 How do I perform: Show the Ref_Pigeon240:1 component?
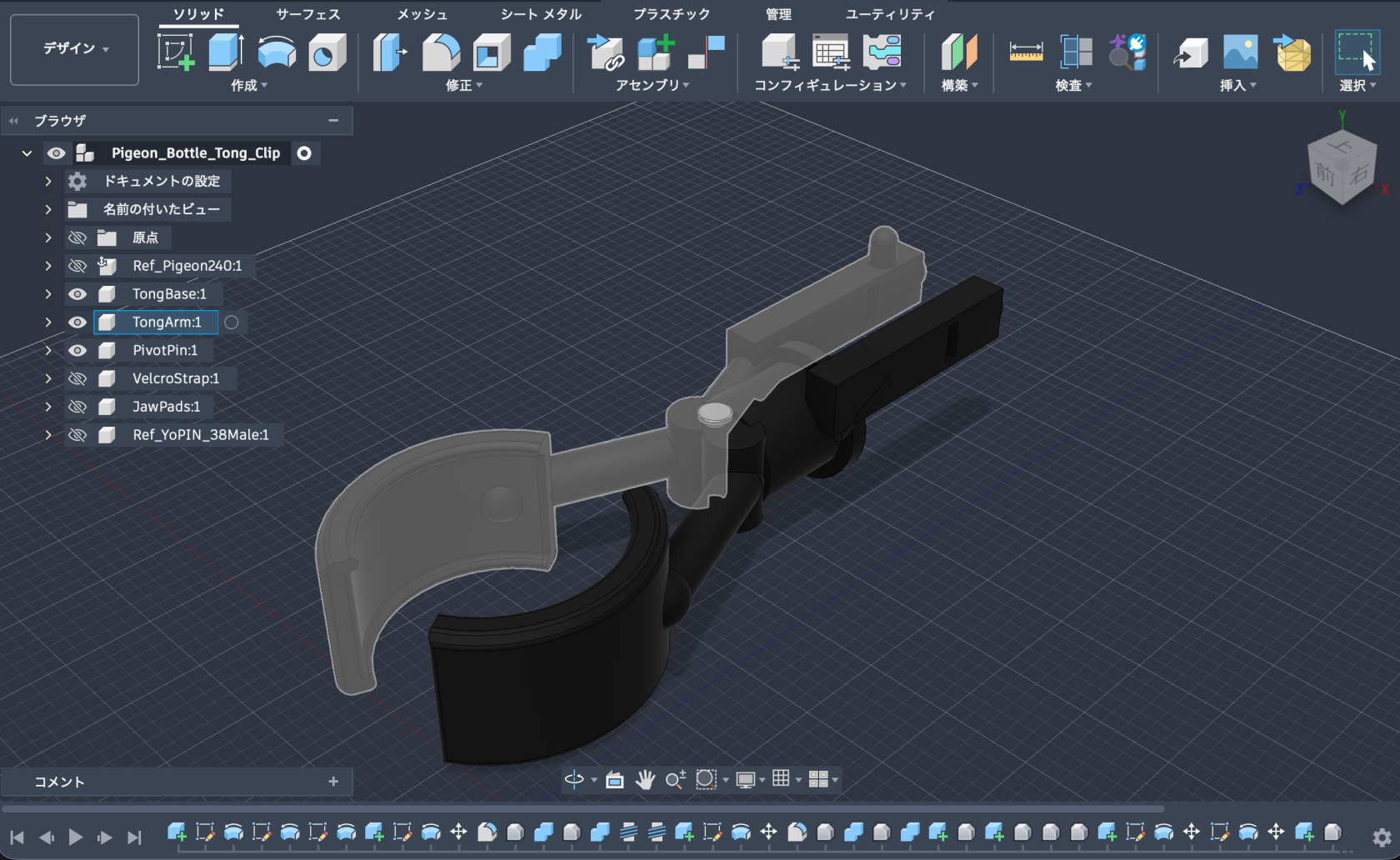click(77, 266)
